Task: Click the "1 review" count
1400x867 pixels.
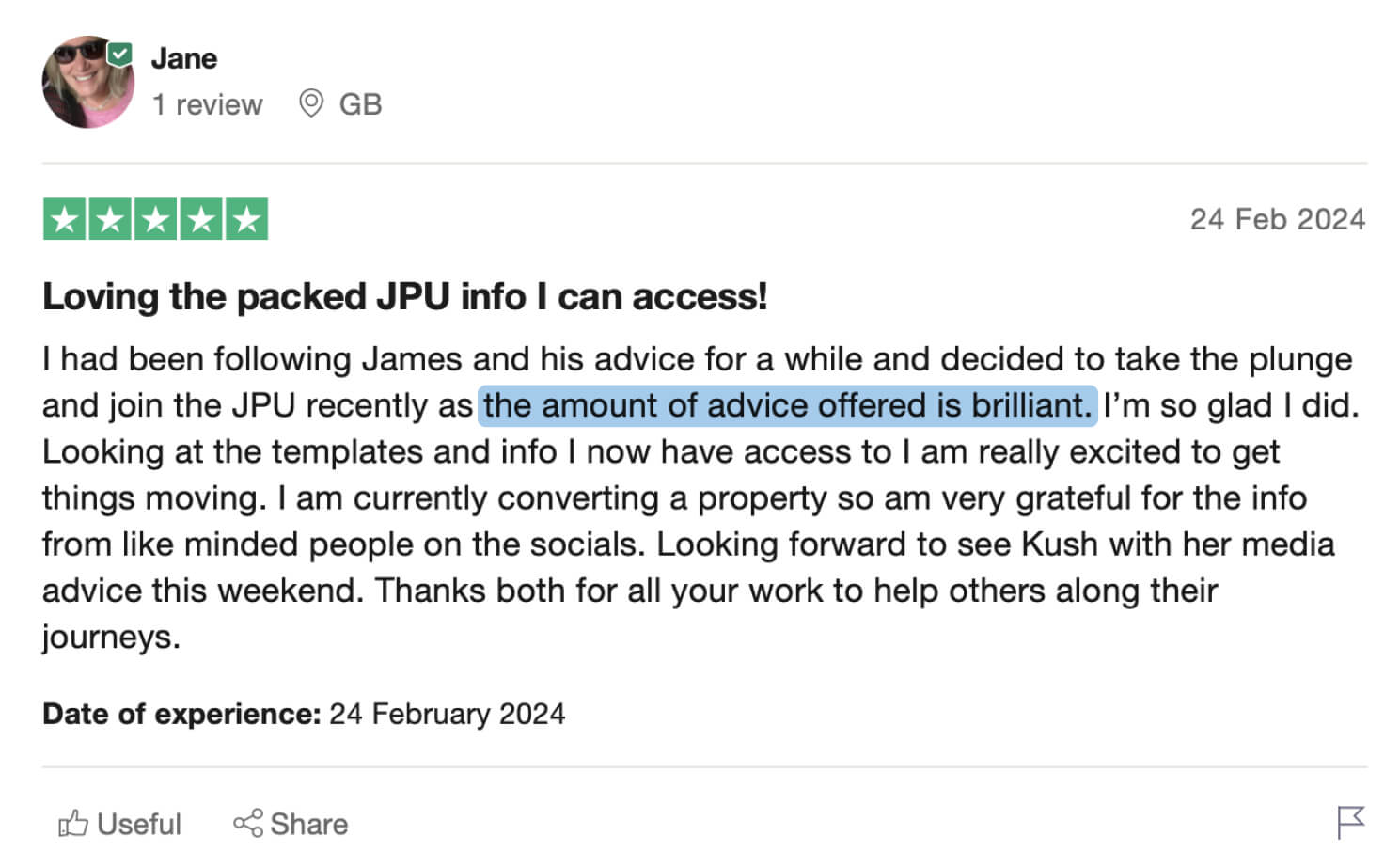Action: coord(208,104)
